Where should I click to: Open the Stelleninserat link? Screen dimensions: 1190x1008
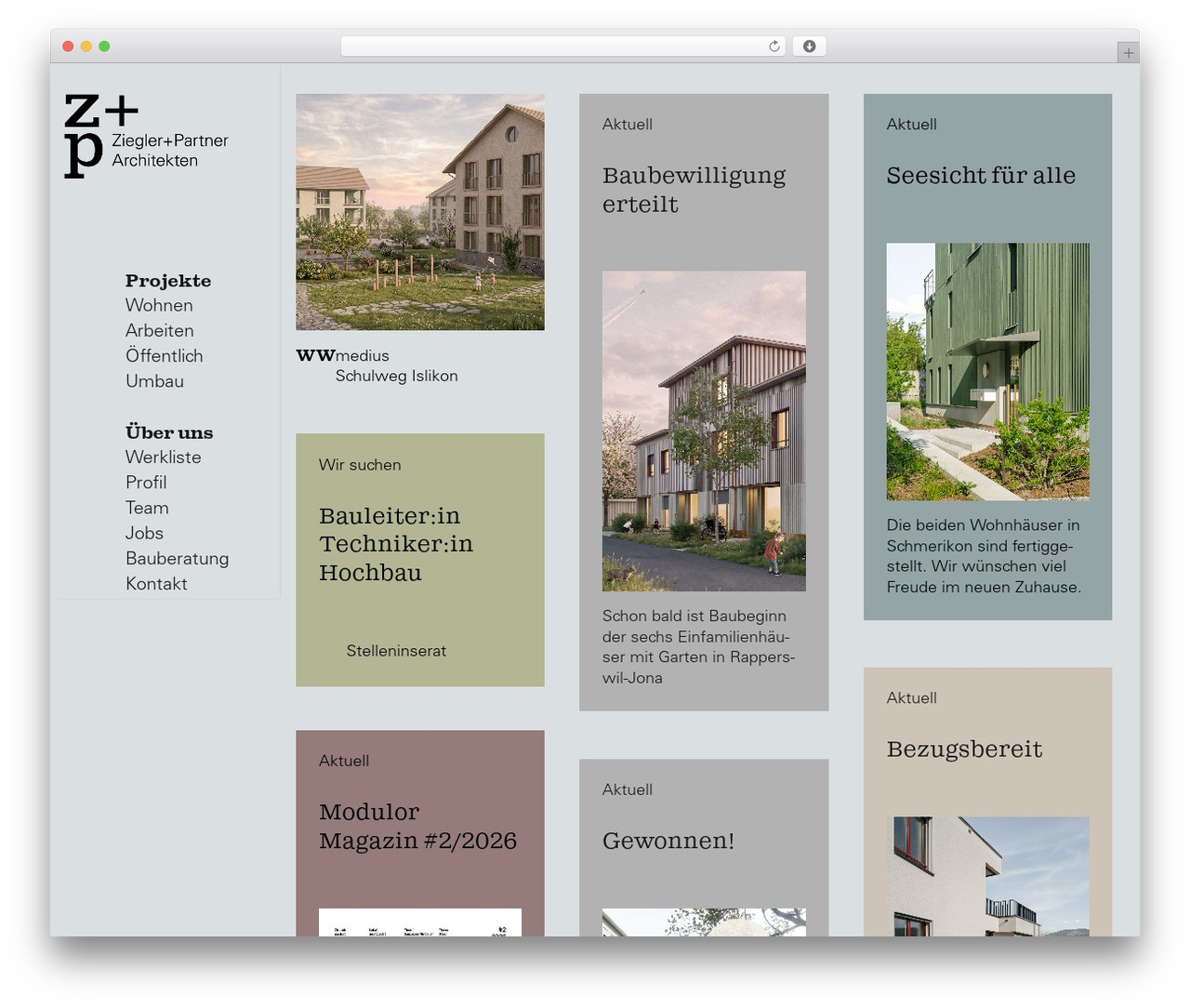coord(396,651)
